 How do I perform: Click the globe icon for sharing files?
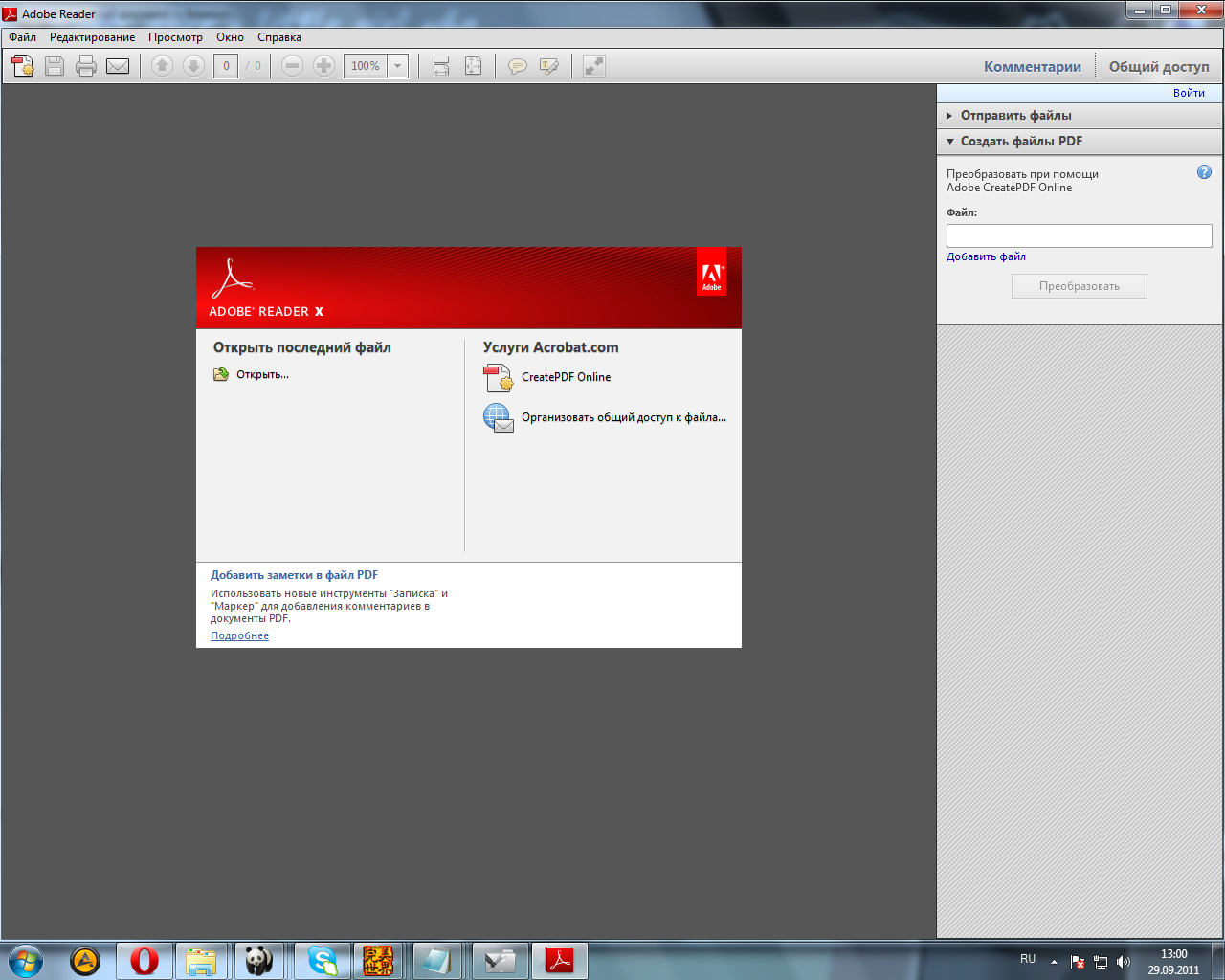tap(499, 418)
